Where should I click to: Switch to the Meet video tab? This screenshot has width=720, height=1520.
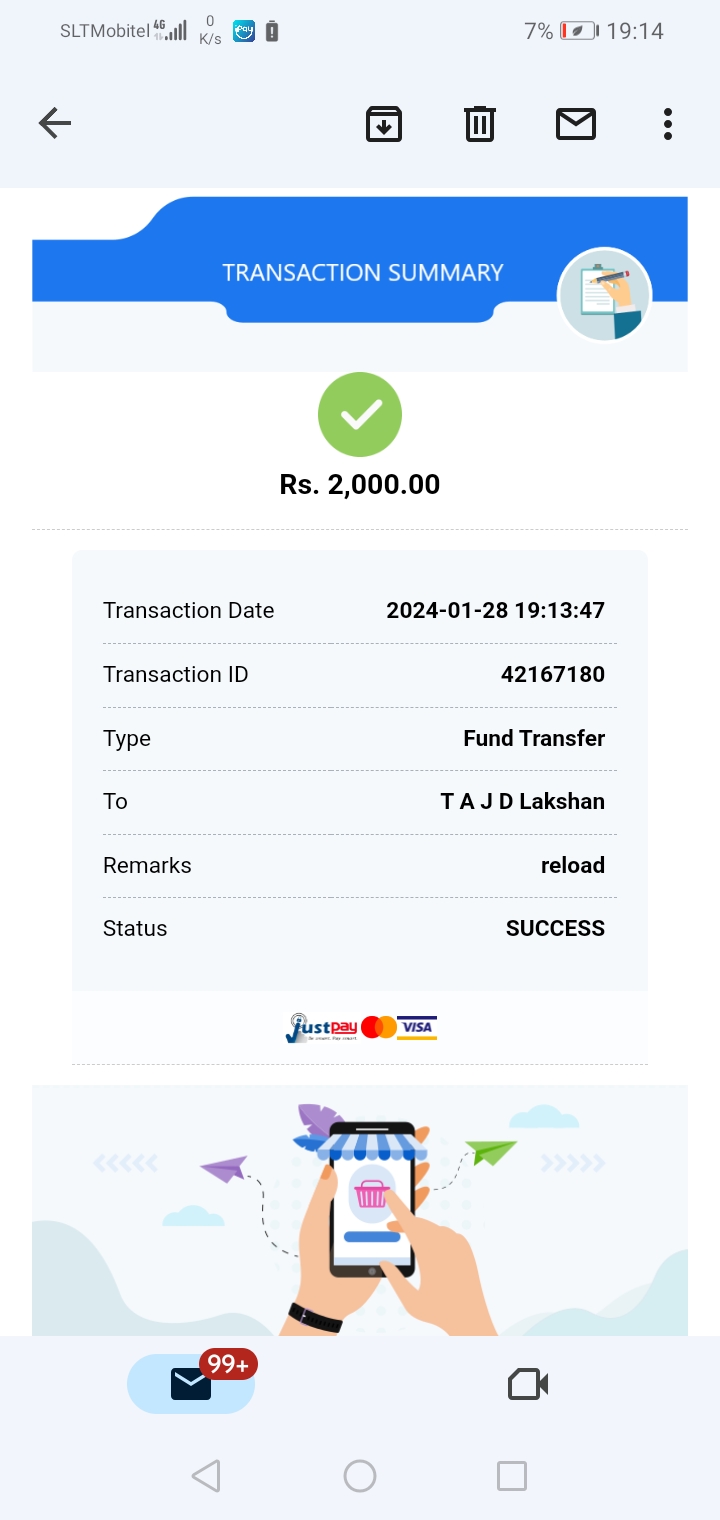[x=528, y=1384]
